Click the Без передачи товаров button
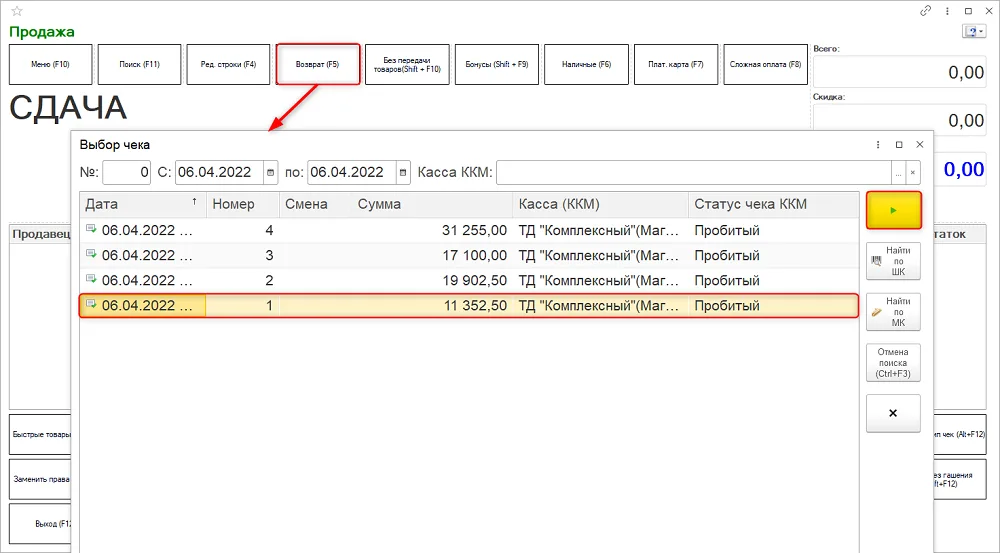The image size is (1000, 553). coord(408,64)
